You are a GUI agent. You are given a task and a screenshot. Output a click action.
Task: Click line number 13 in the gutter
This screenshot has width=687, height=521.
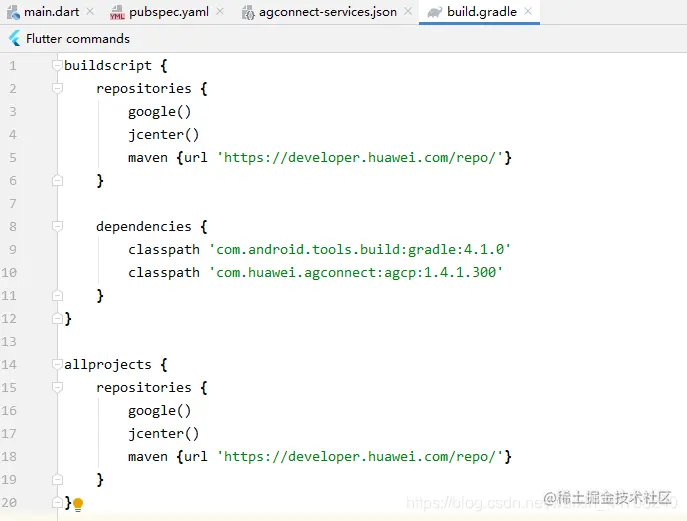9,342
